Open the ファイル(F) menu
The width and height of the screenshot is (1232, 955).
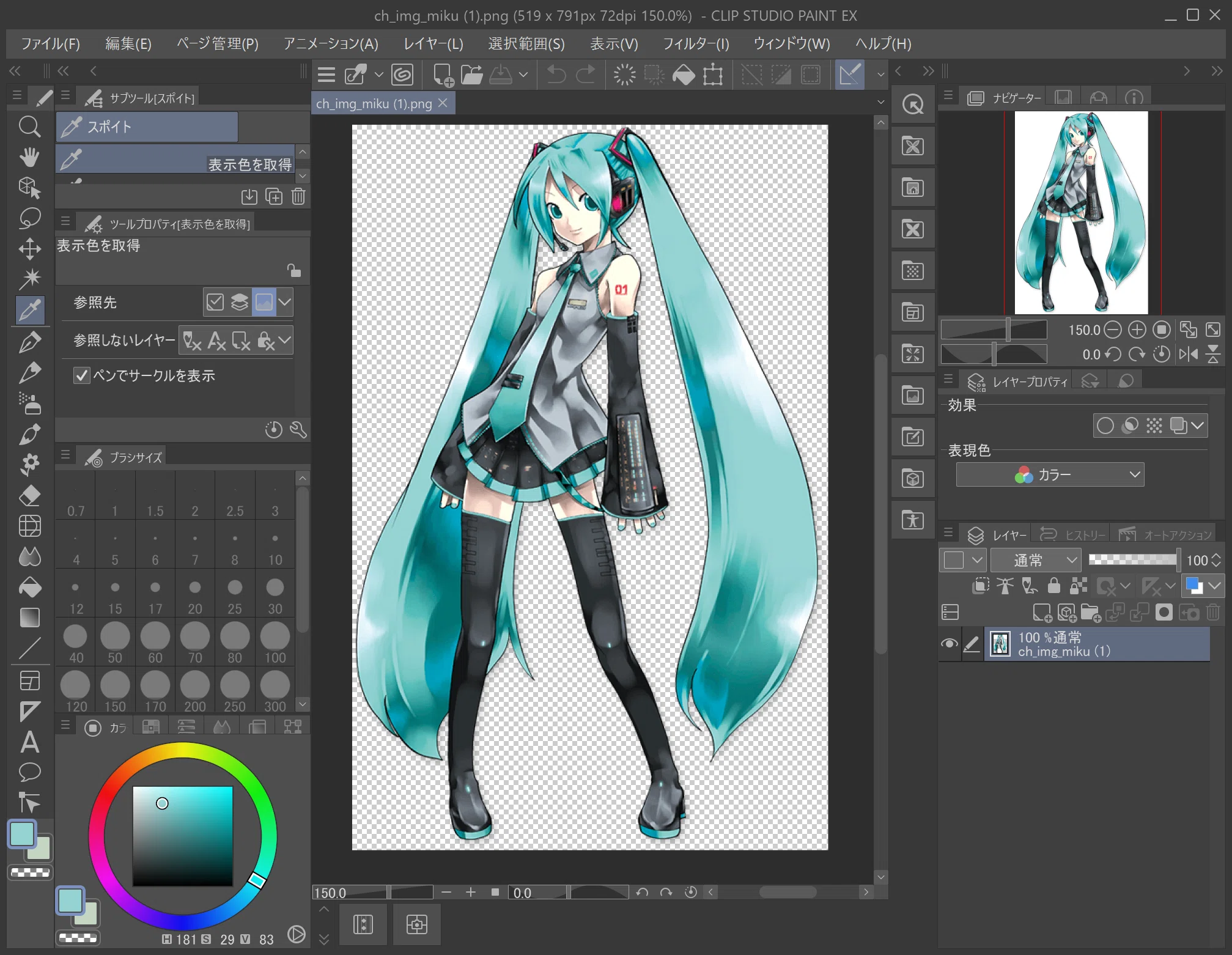50,44
